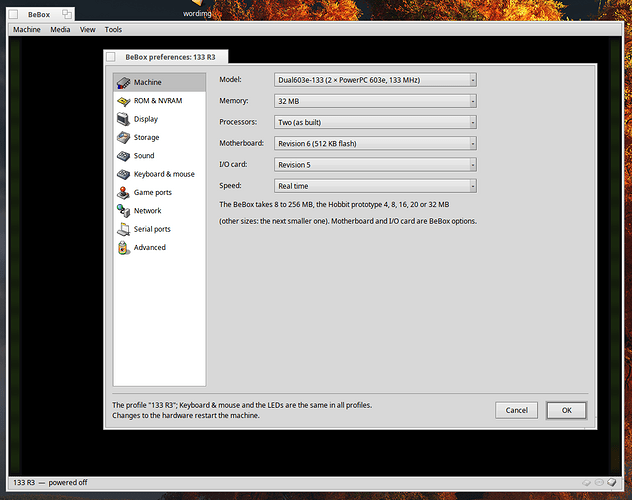Click the Cancel button
632x500 pixels.
pos(516,410)
